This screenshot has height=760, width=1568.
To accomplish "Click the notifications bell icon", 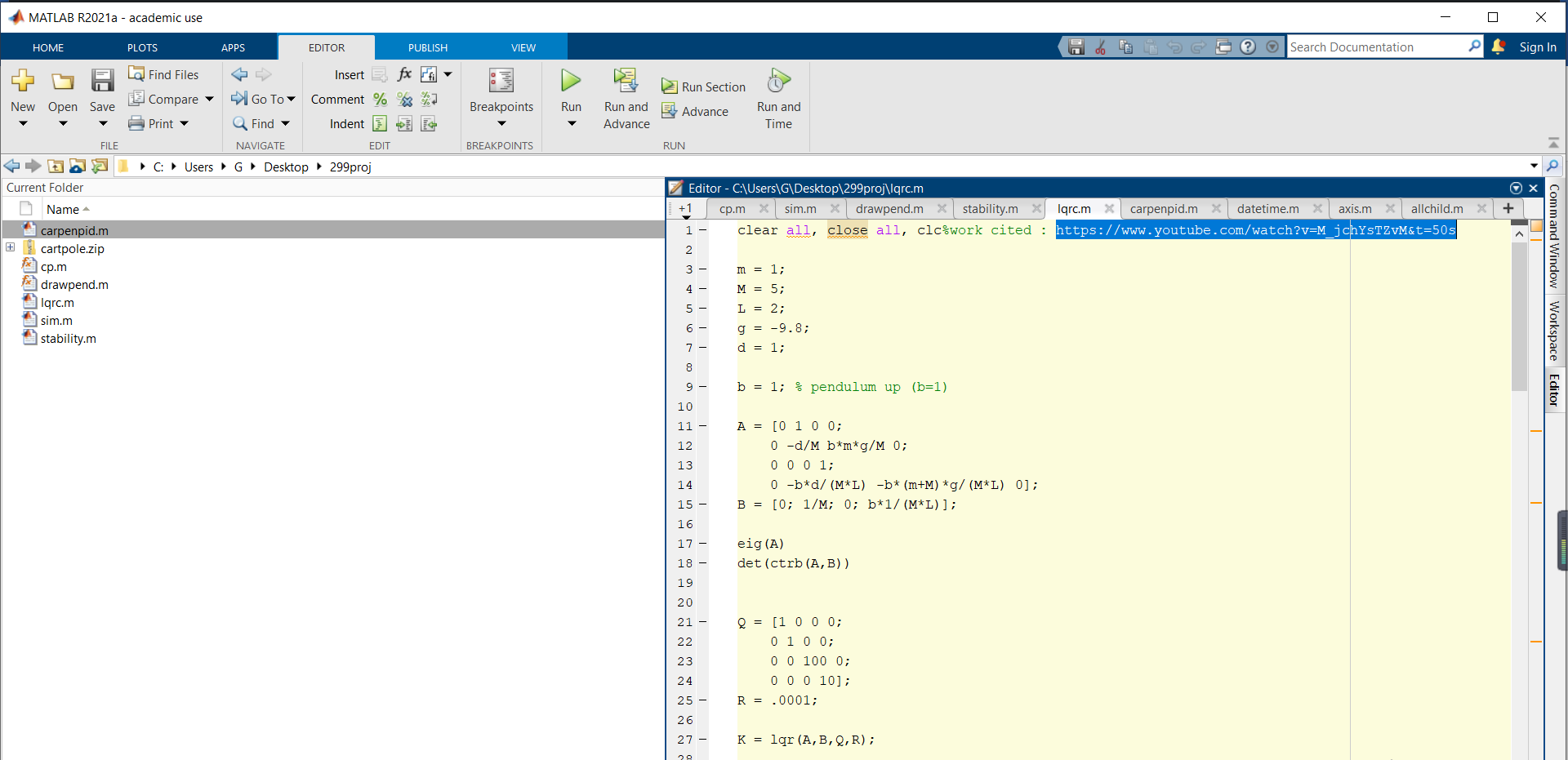I will point(1498,47).
